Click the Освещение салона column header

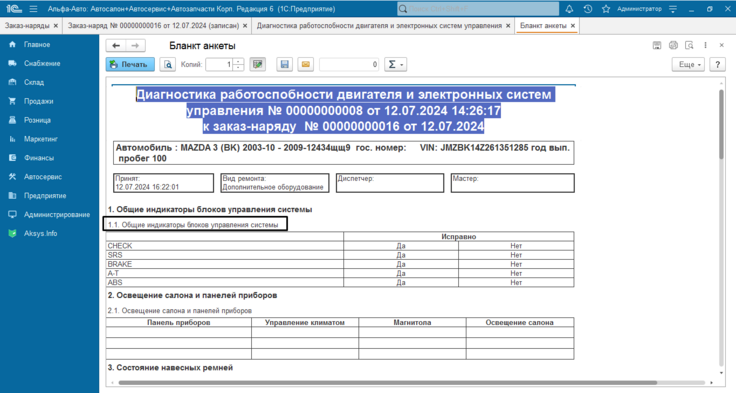click(x=520, y=322)
